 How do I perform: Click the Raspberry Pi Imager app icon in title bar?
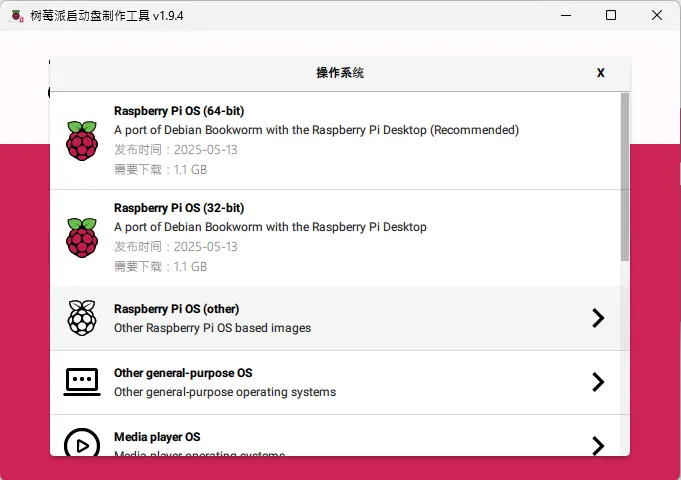coord(17,16)
